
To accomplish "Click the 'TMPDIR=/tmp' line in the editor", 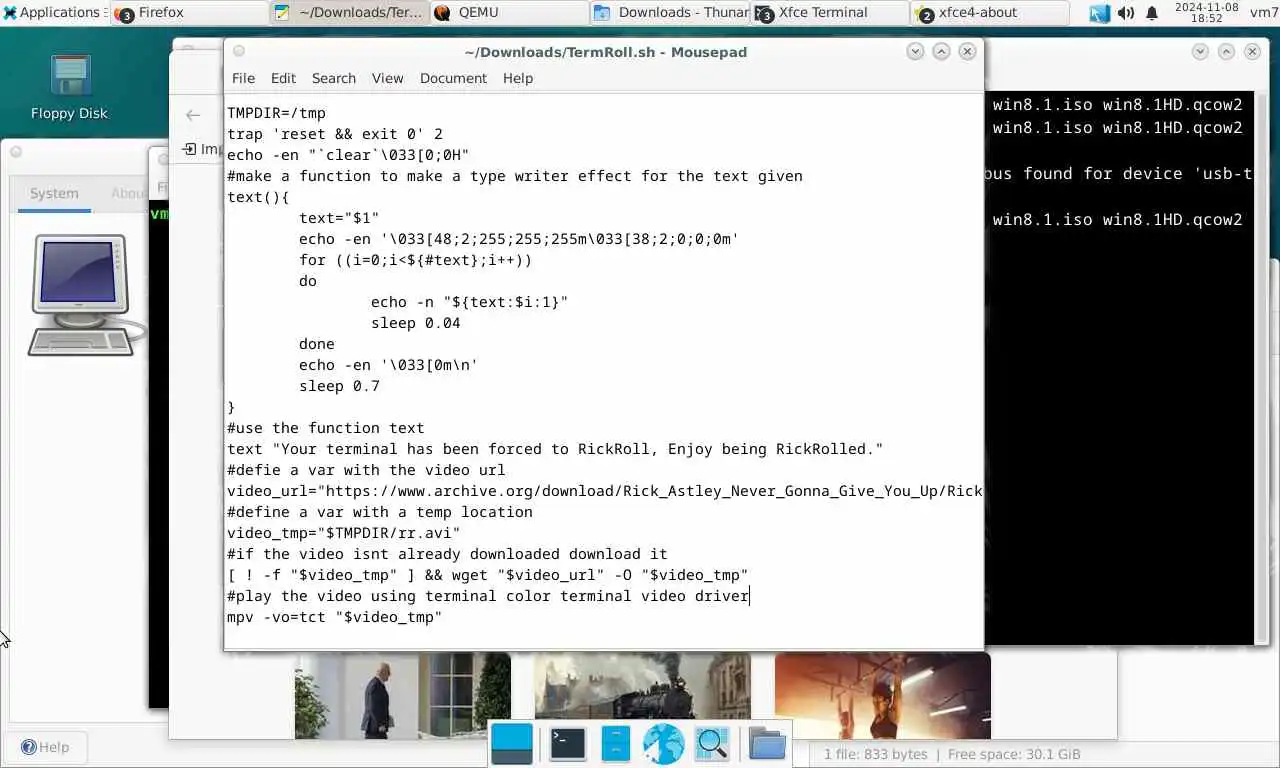I will coord(276,113).
